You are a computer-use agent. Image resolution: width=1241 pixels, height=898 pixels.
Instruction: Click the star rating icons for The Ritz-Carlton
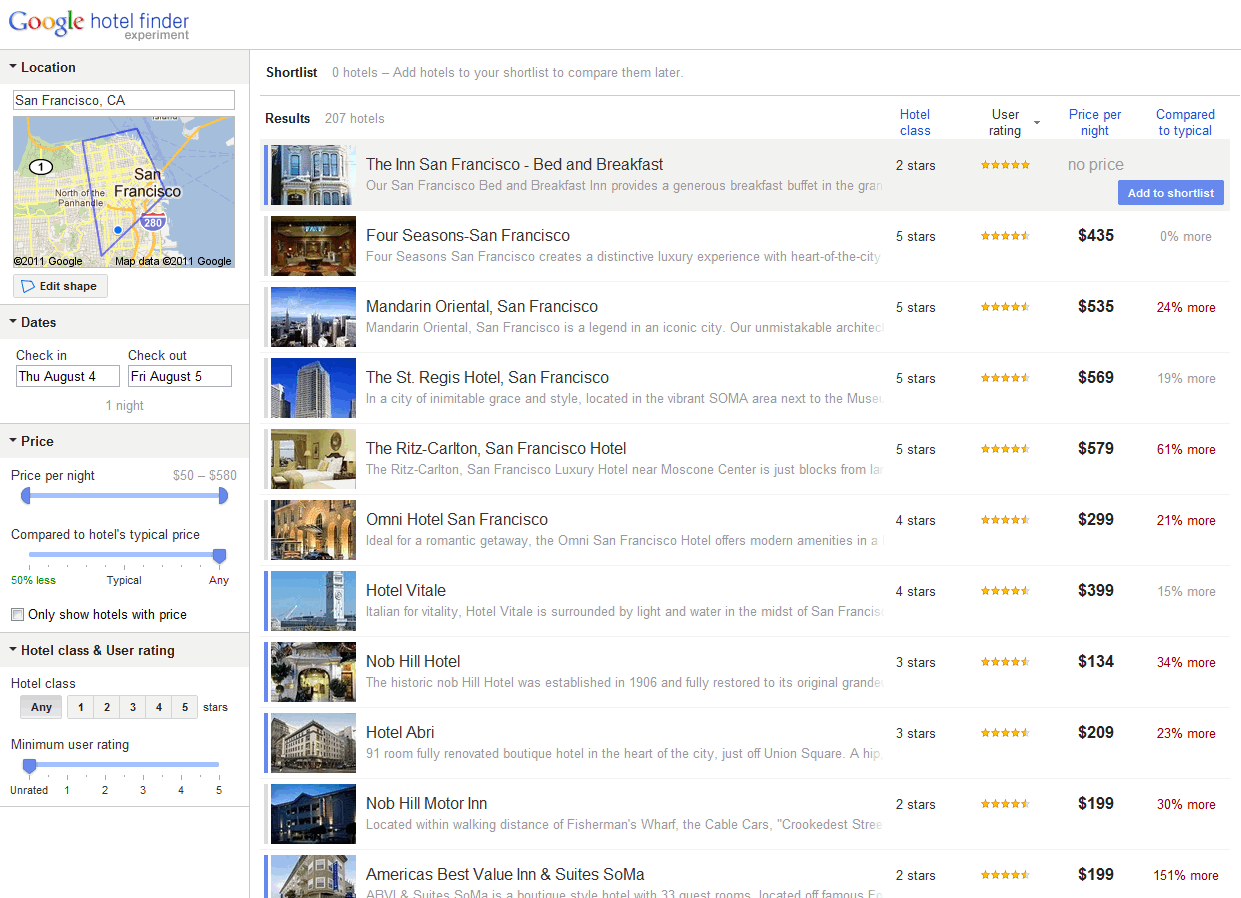pos(1004,448)
